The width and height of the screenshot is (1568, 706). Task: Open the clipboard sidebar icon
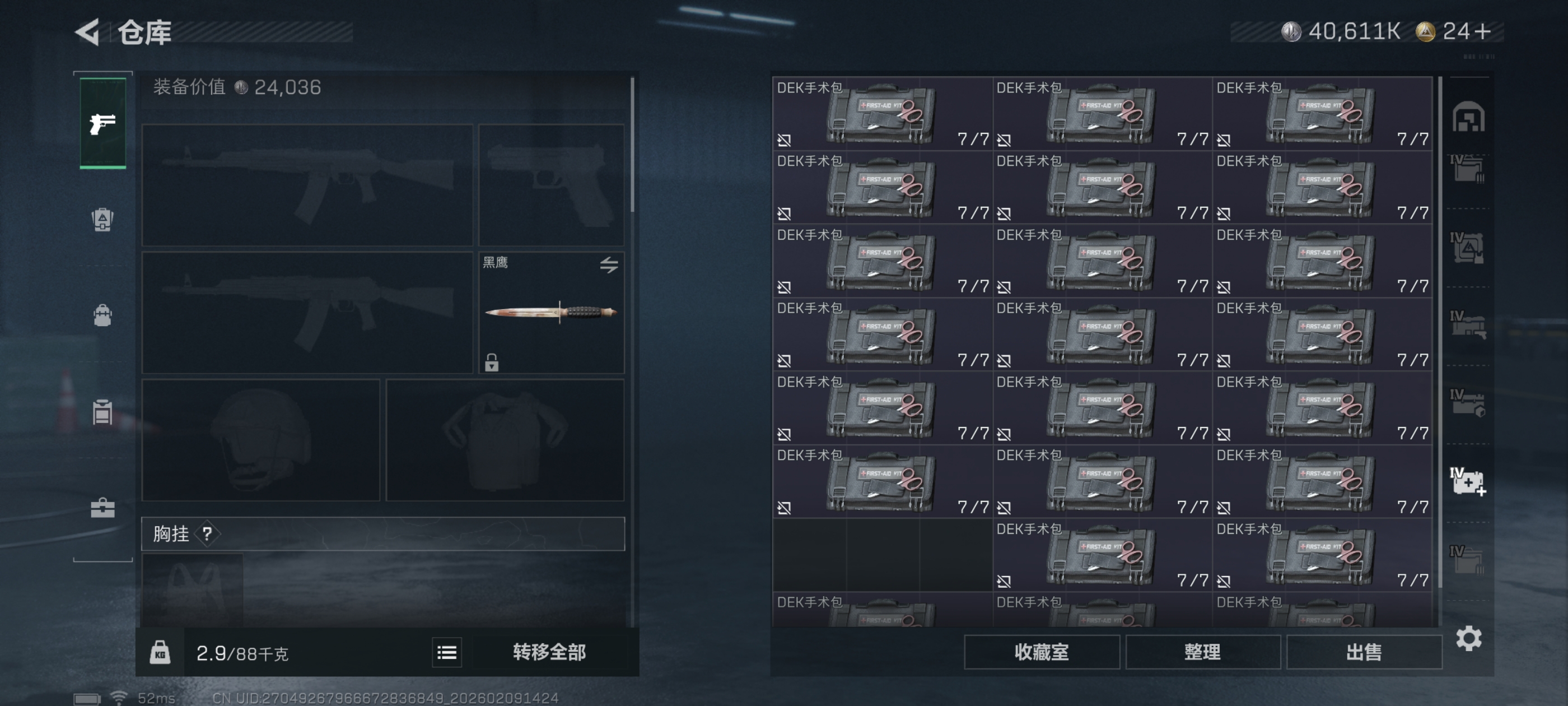click(102, 411)
